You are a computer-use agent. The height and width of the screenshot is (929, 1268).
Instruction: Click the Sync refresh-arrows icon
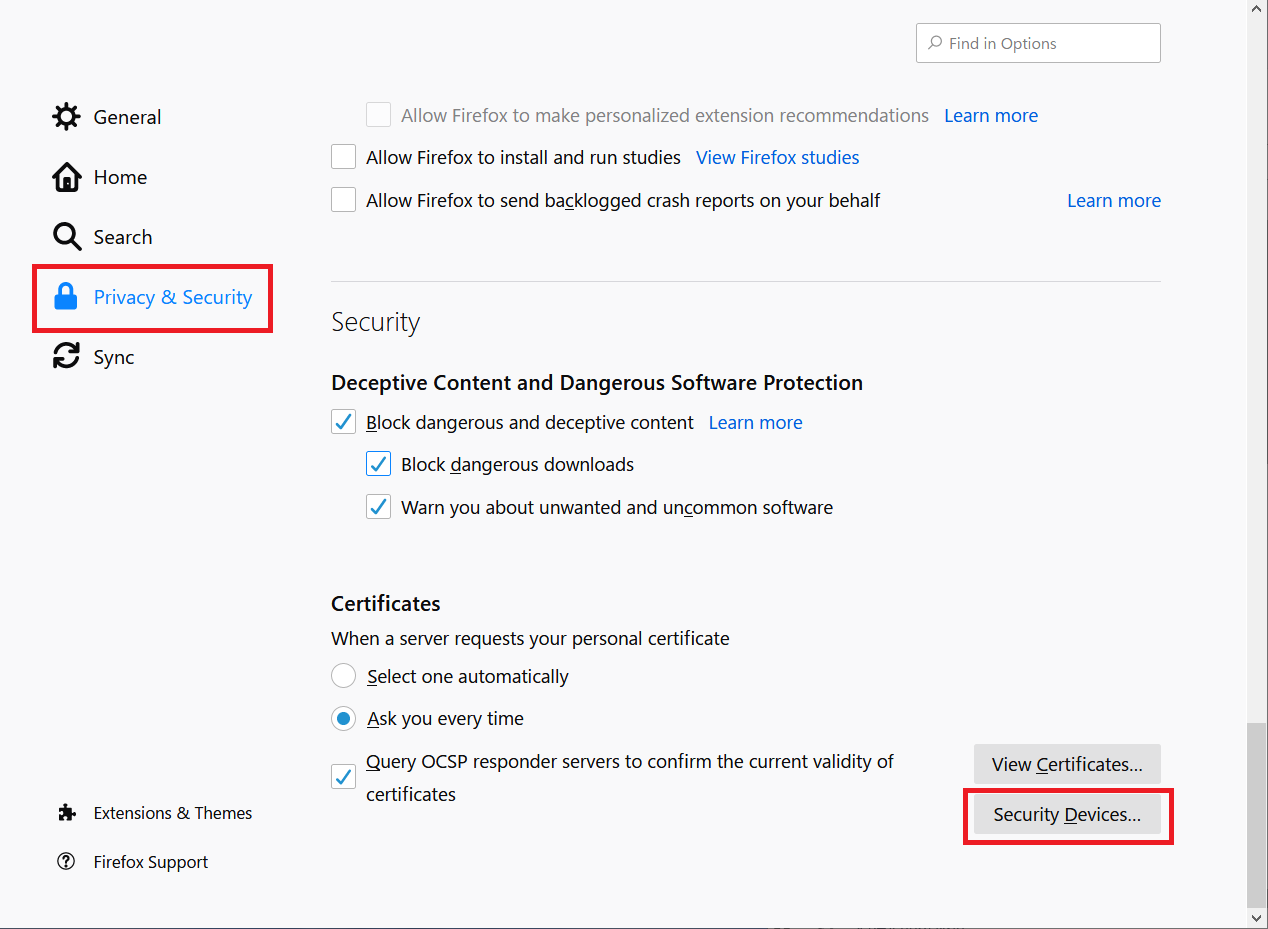coord(66,356)
